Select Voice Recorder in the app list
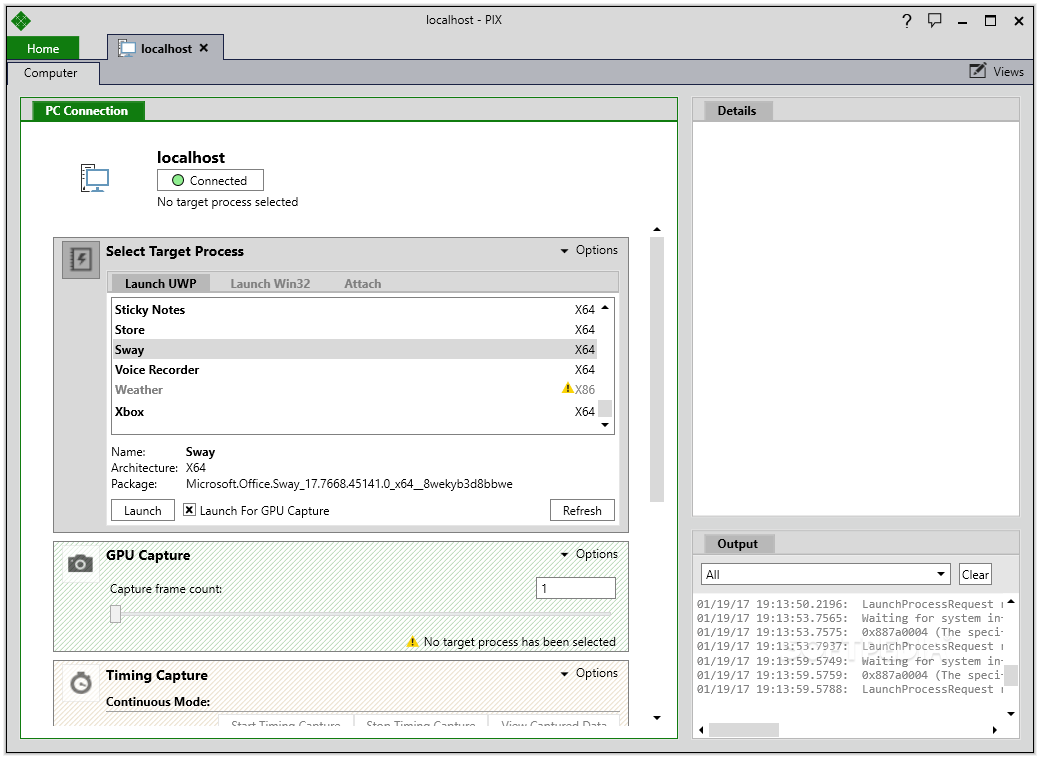Viewport: 1040px width, 759px height. click(x=355, y=370)
